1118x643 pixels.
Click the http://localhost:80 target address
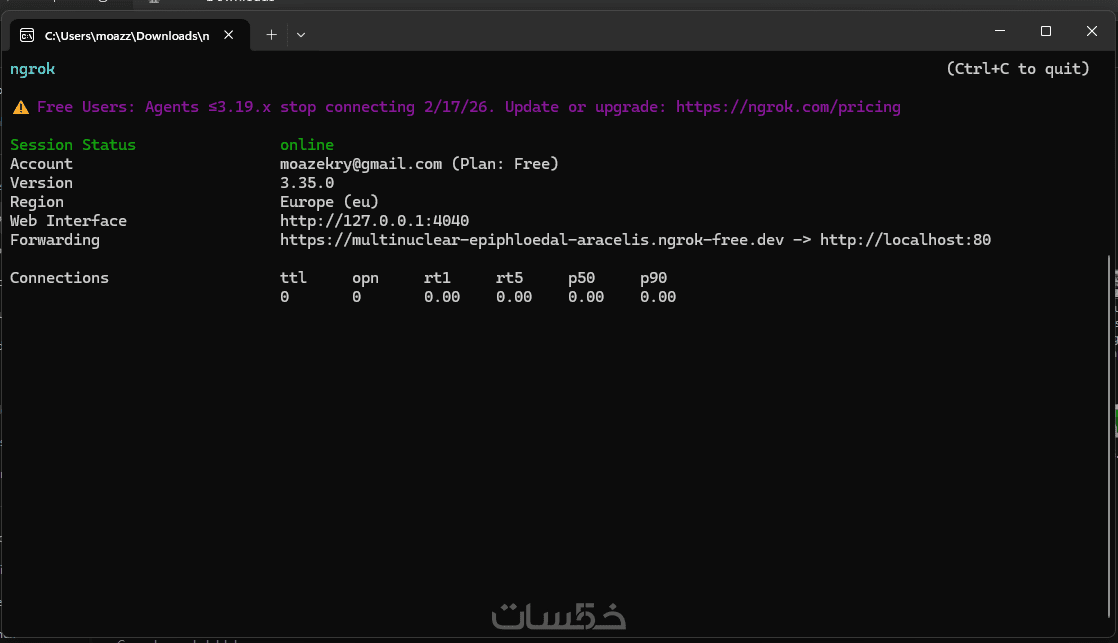[905, 240]
